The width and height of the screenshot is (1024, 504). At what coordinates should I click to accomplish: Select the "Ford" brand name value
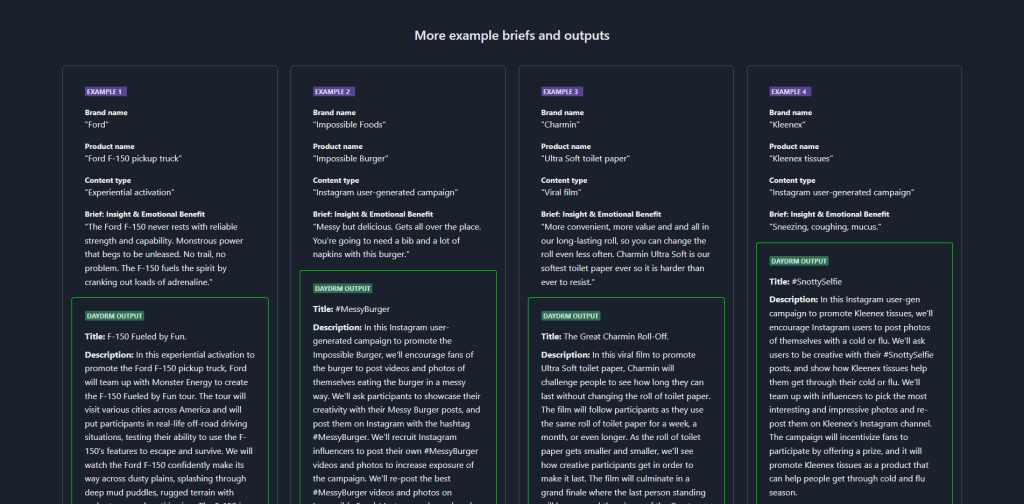[x=98, y=125]
